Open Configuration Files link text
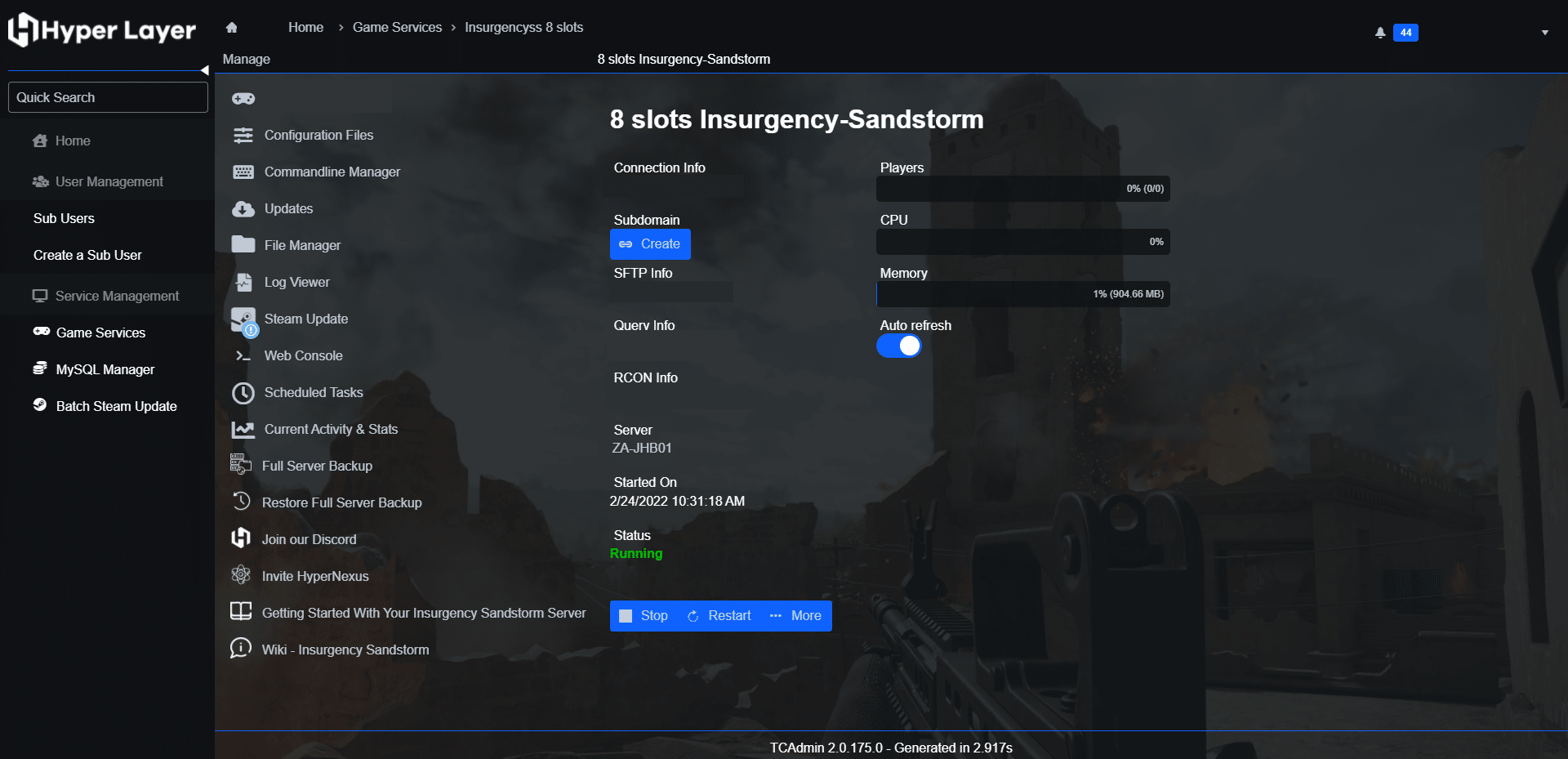1568x759 pixels. [x=318, y=135]
